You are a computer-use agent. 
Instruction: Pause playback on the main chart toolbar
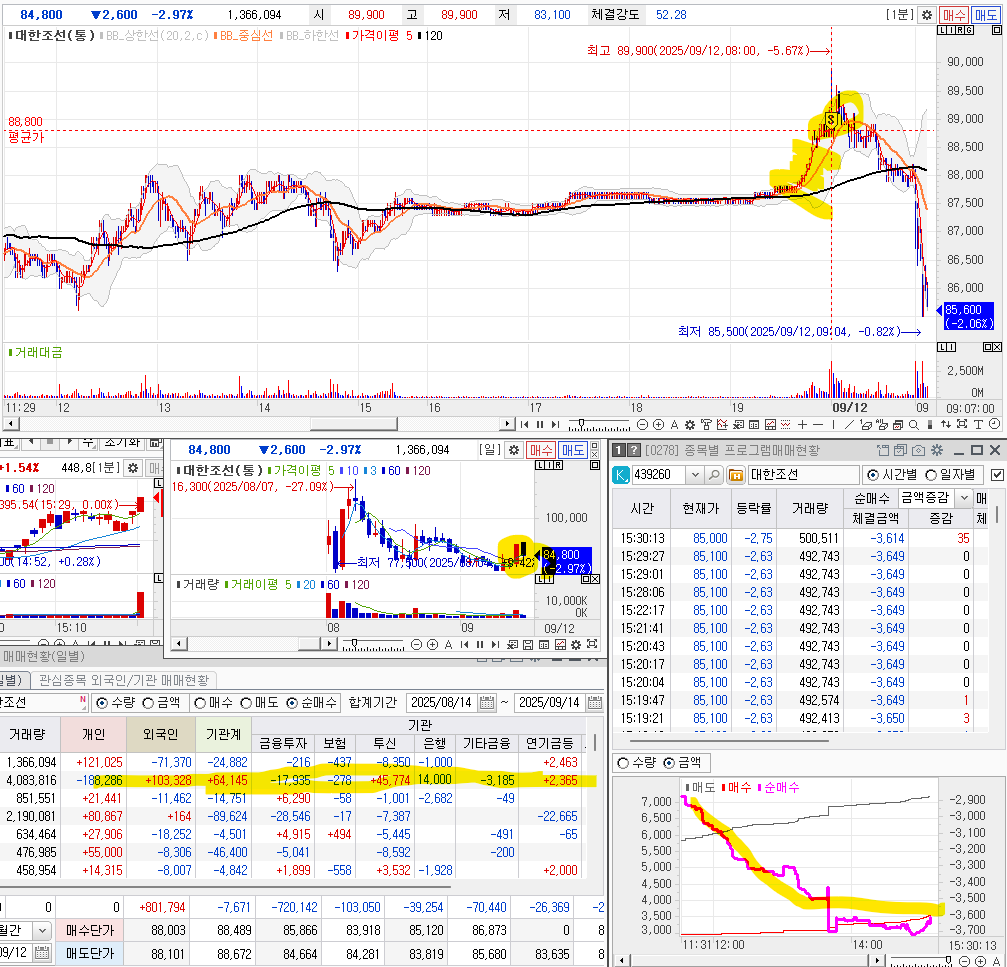click(x=539, y=424)
